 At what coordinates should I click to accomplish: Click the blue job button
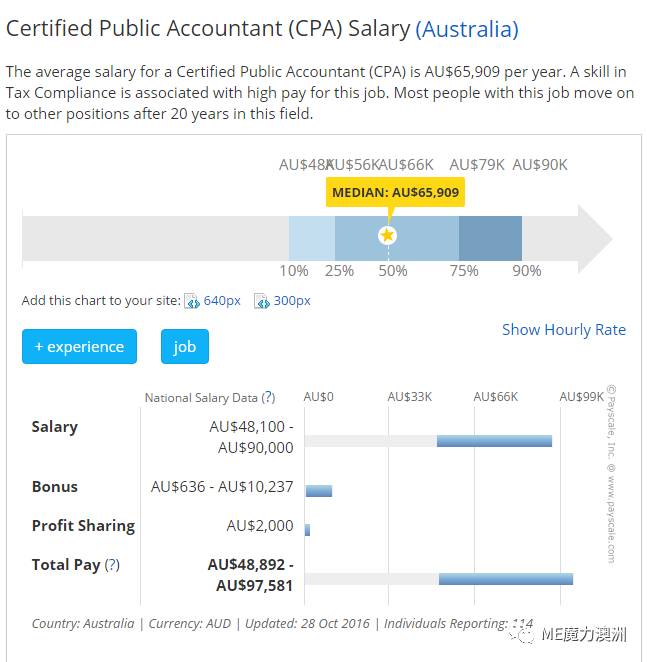coord(185,346)
